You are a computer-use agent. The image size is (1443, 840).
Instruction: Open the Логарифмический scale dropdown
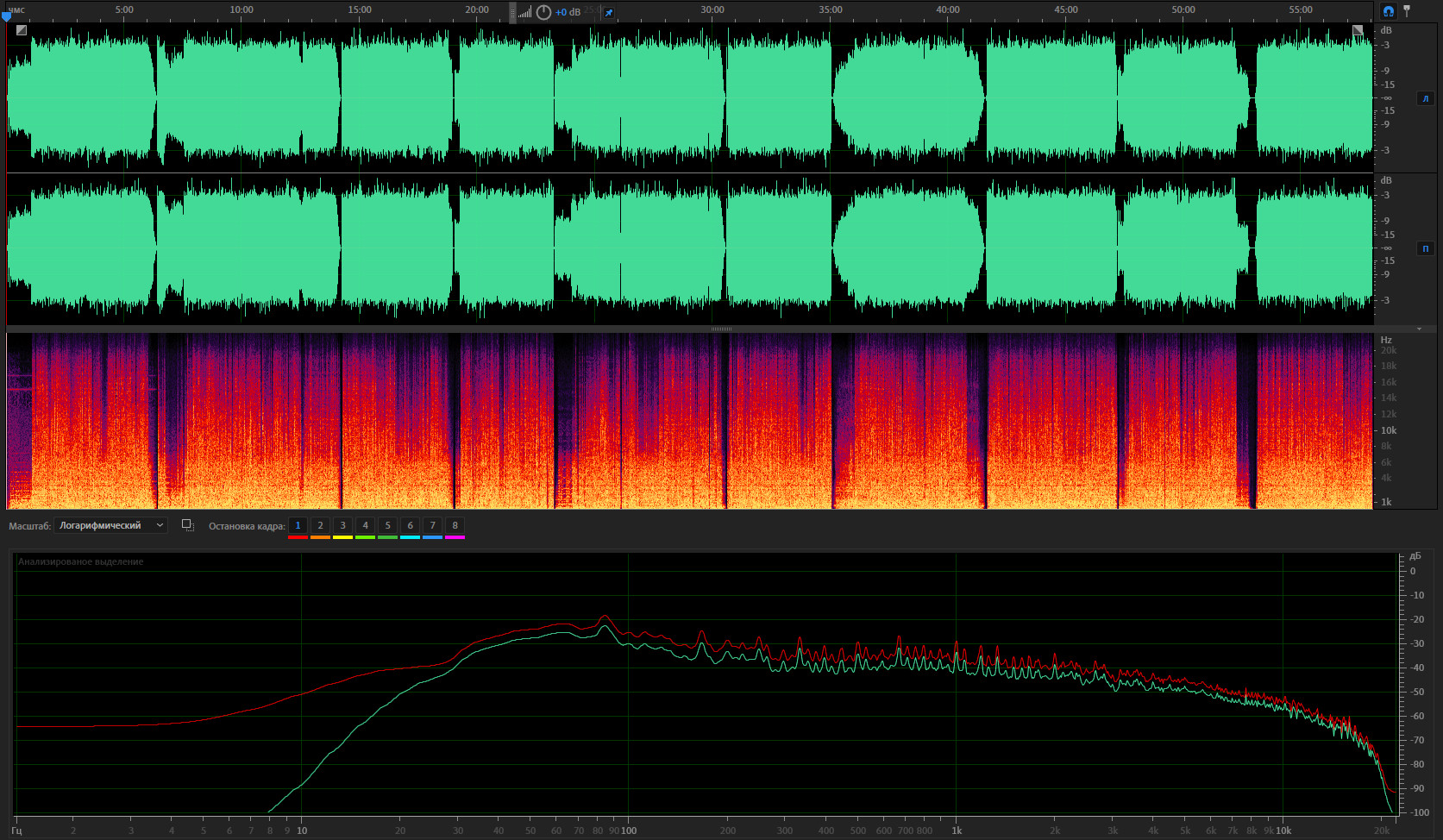(110, 525)
